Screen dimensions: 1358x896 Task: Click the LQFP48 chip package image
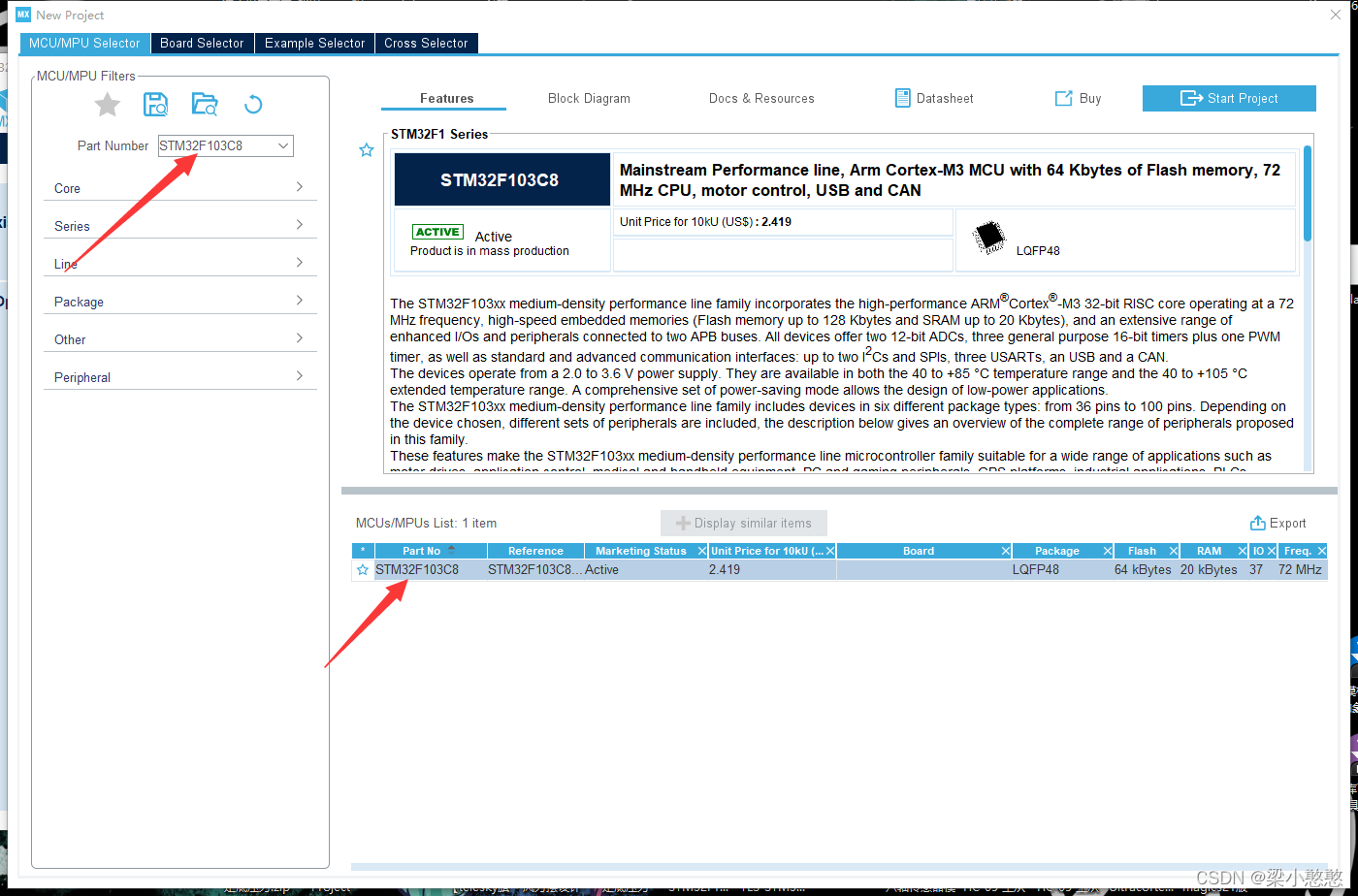(989, 238)
